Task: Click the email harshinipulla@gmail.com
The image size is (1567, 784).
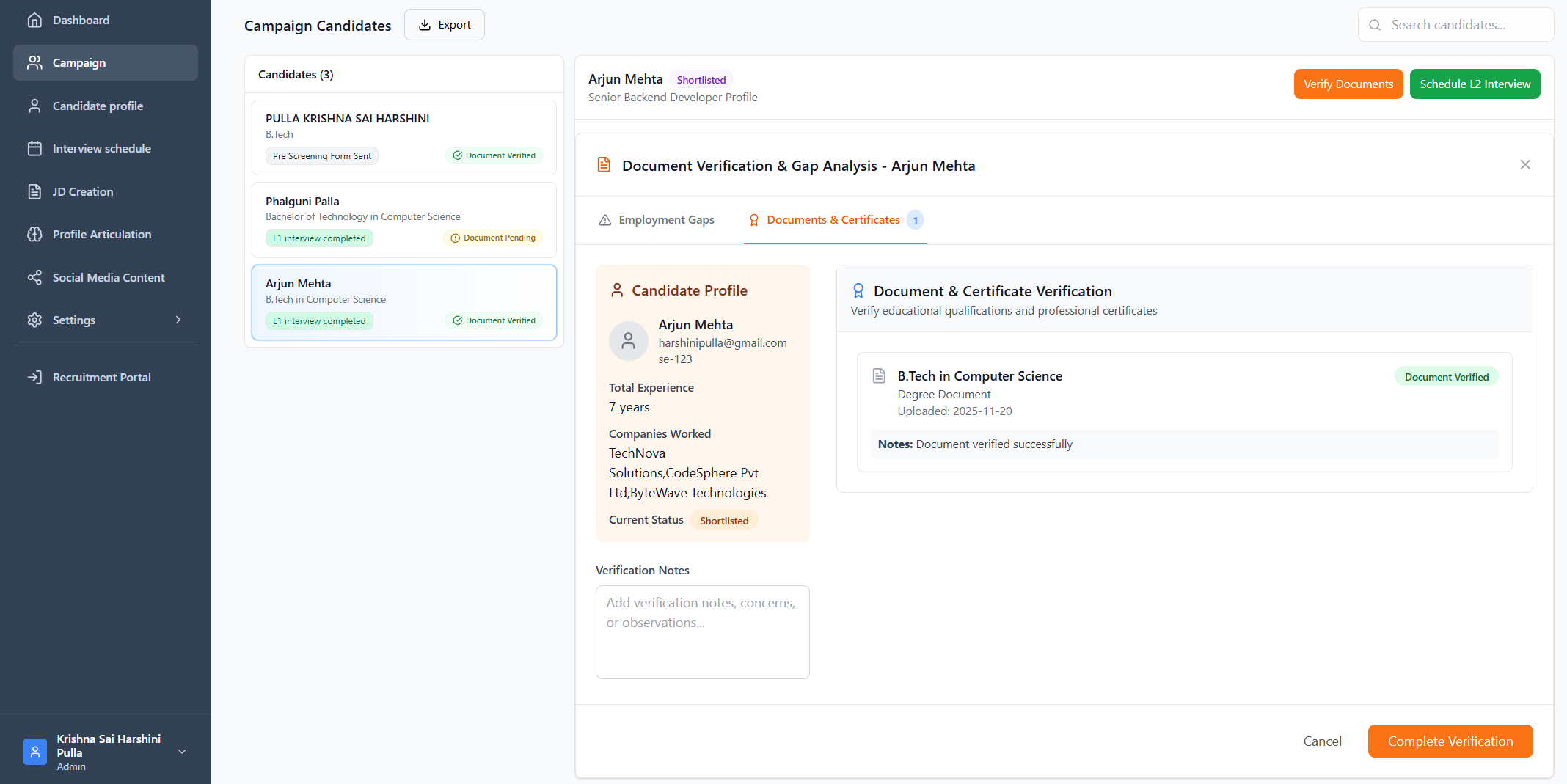Action: click(723, 342)
